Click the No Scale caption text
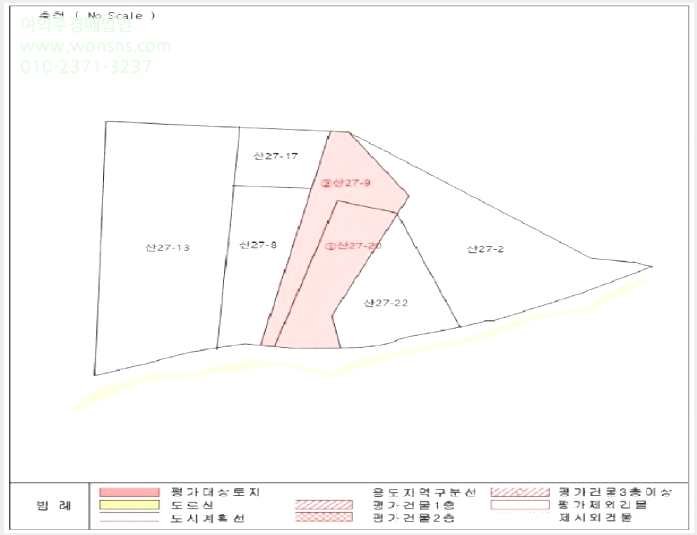697x535 pixels. [x=116, y=16]
